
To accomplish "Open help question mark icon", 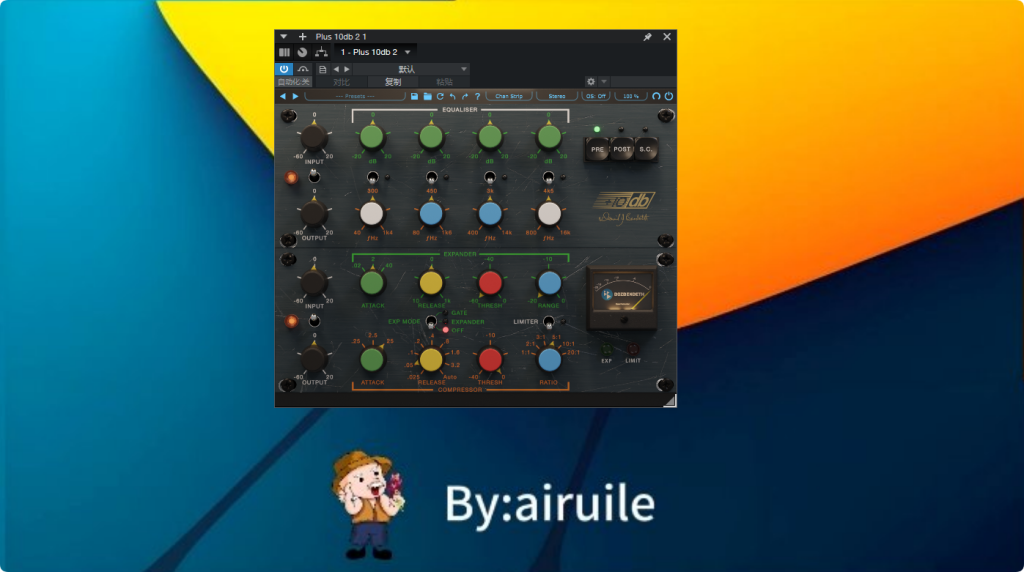I will [477, 97].
